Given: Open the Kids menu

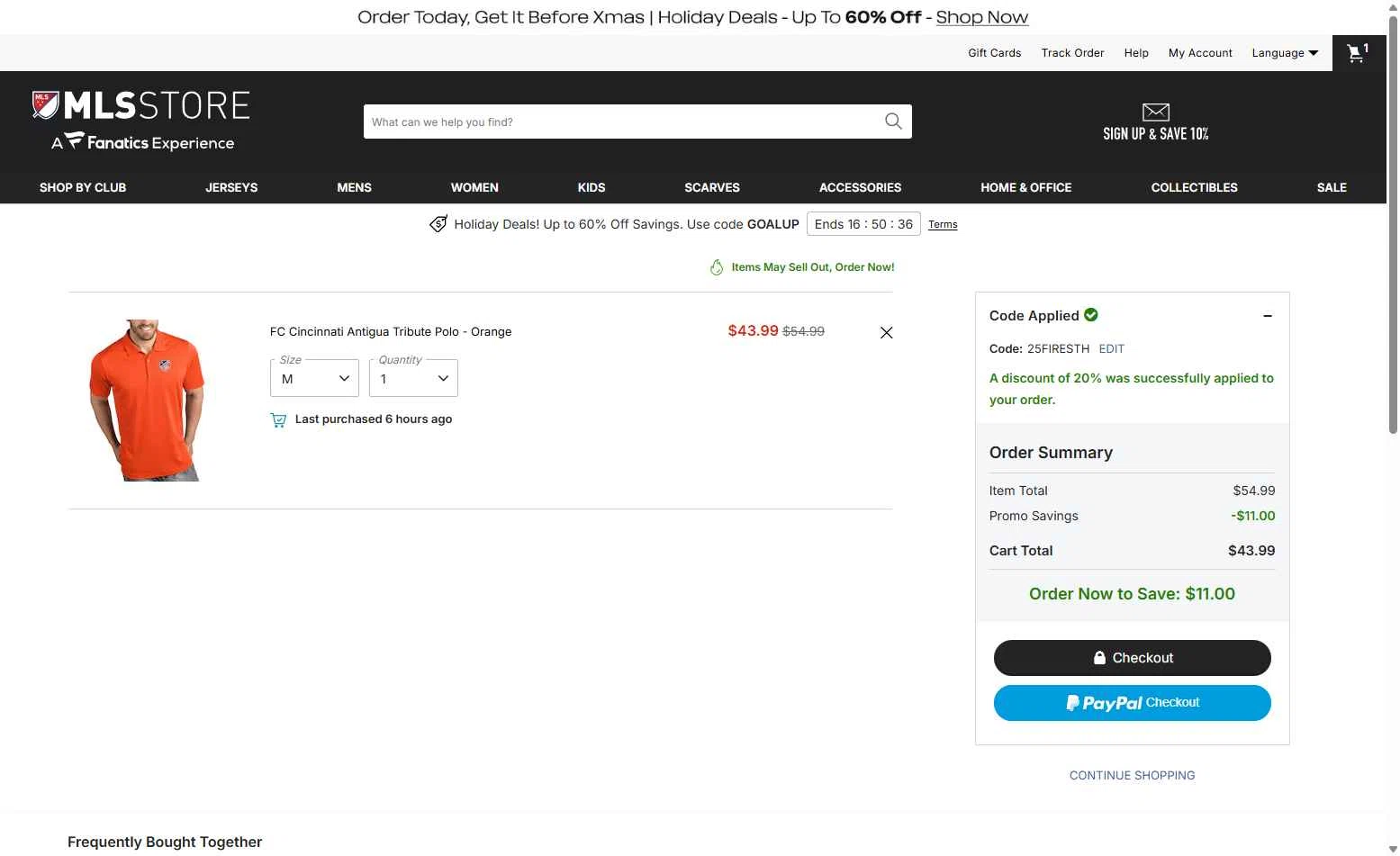Looking at the screenshot, I should (x=592, y=187).
